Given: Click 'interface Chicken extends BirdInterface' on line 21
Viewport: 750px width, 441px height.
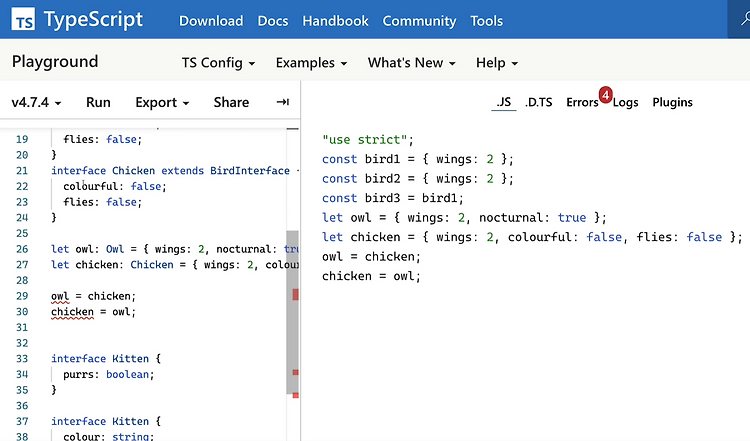Looking at the screenshot, I should pyautogui.click(x=170, y=171).
